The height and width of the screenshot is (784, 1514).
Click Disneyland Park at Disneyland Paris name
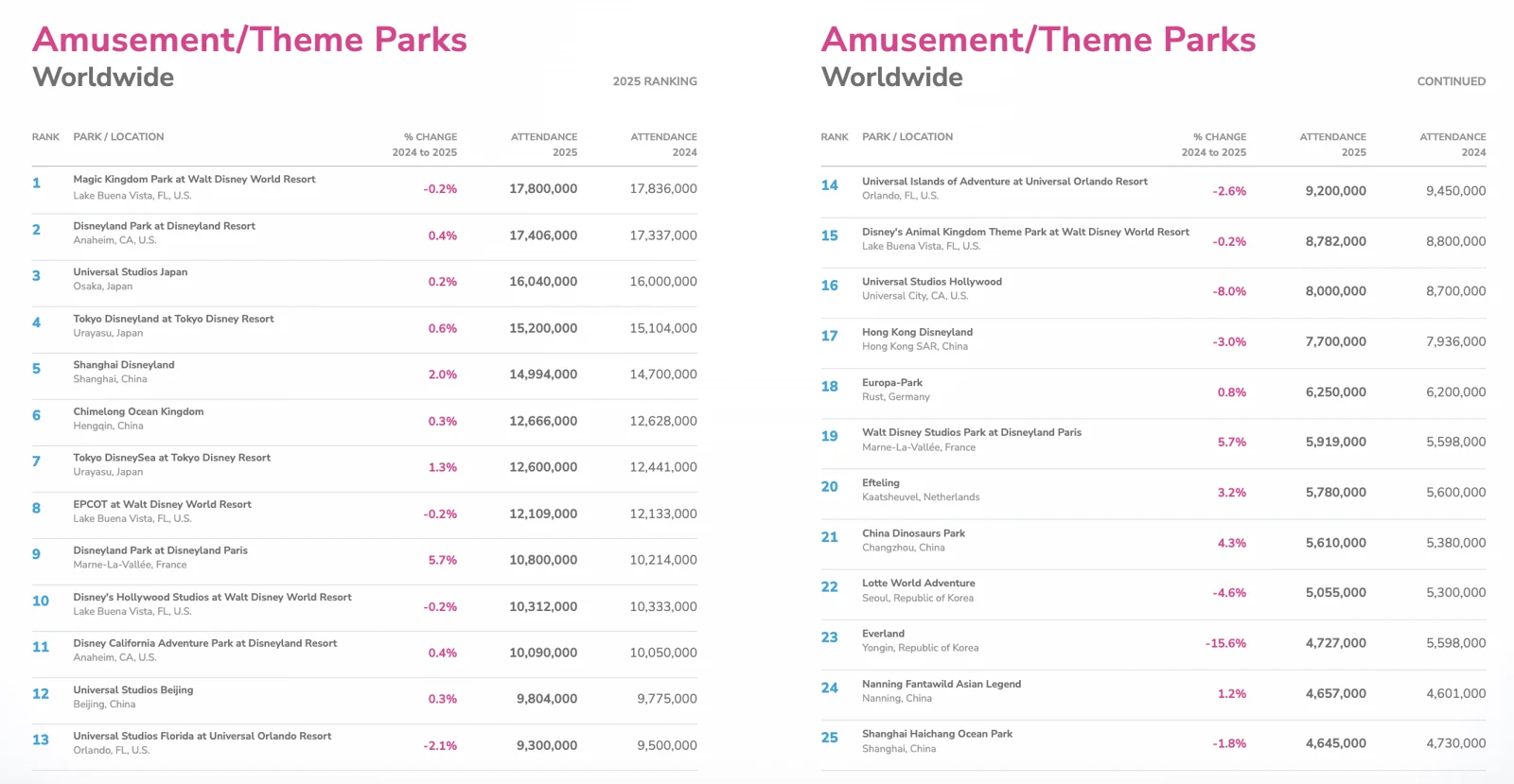click(160, 549)
